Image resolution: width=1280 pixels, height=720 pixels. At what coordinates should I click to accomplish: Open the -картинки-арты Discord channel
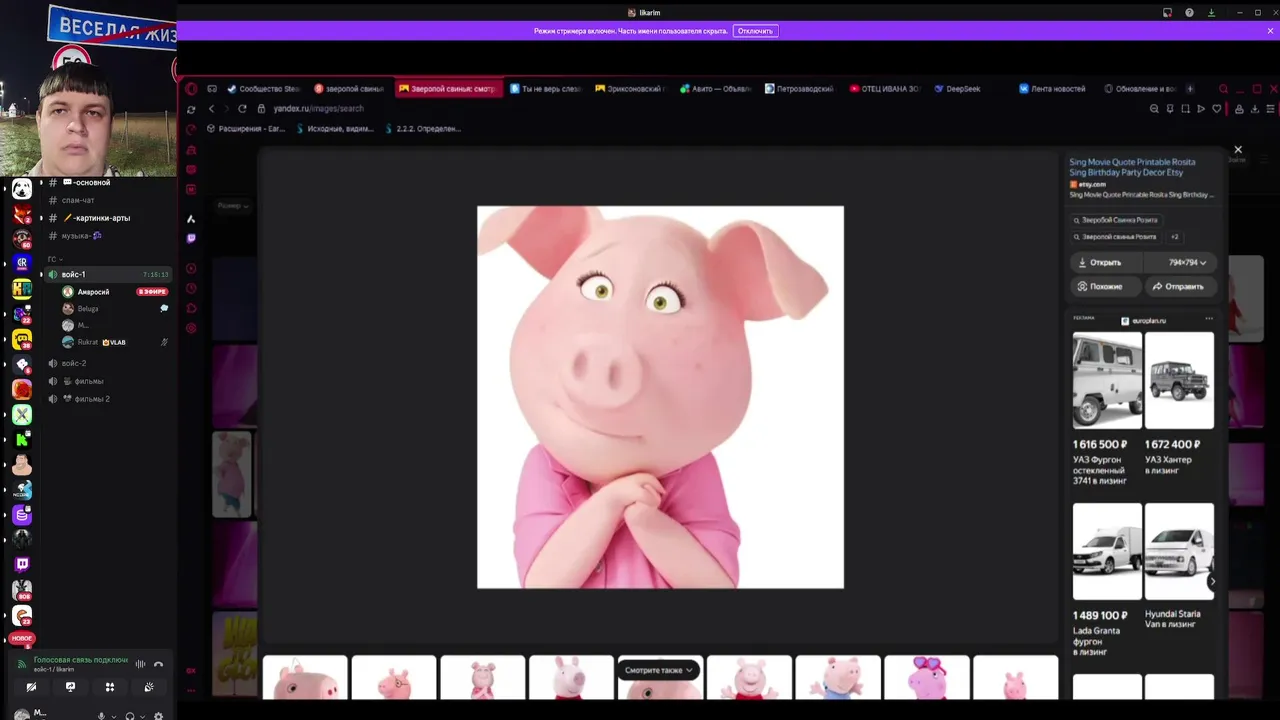click(108, 218)
